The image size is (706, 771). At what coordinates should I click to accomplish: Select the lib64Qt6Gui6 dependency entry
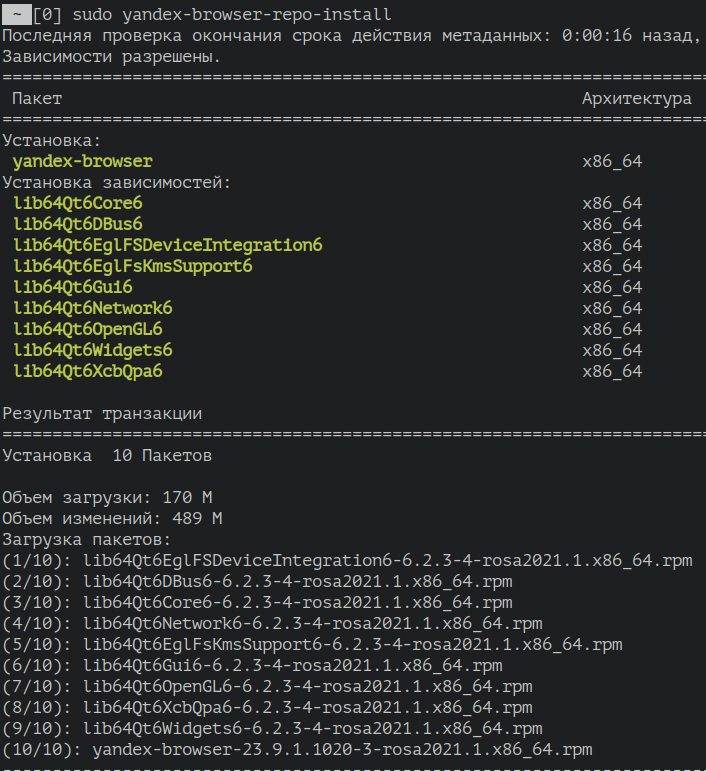pyautogui.click(x=73, y=287)
